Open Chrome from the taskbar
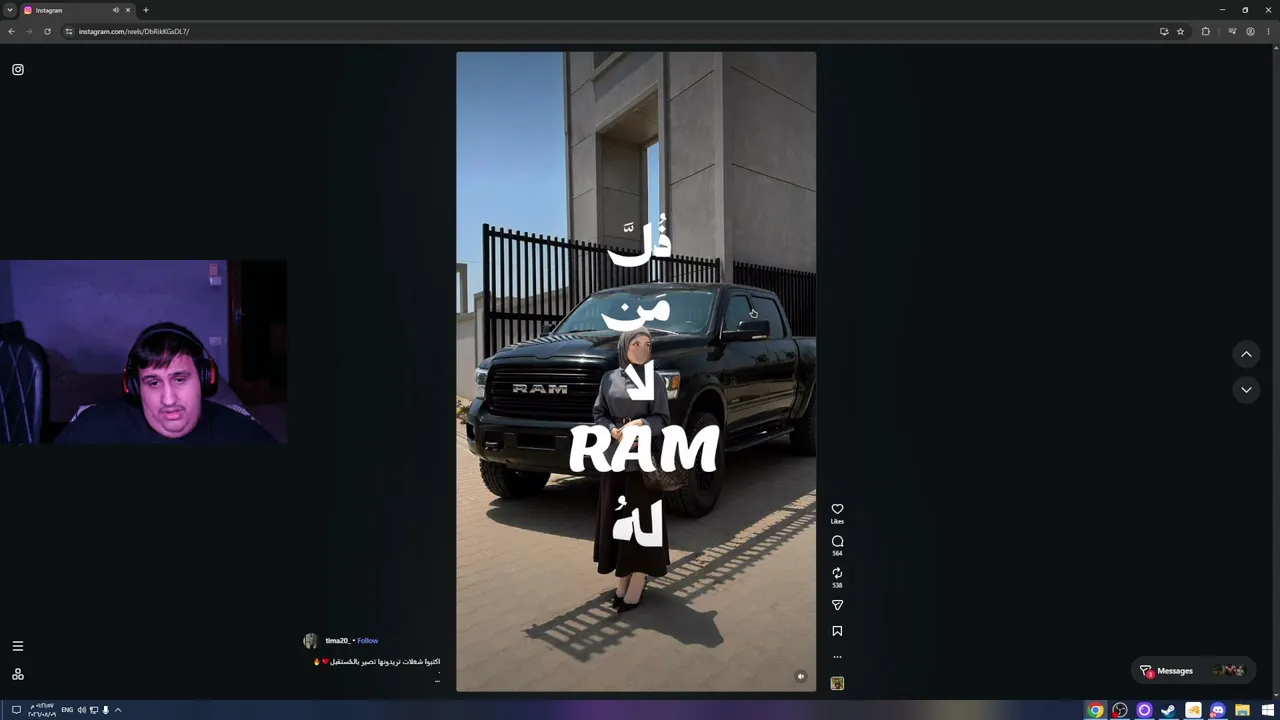This screenshot has height=720, width=1280. click(x=1096, y=710)
